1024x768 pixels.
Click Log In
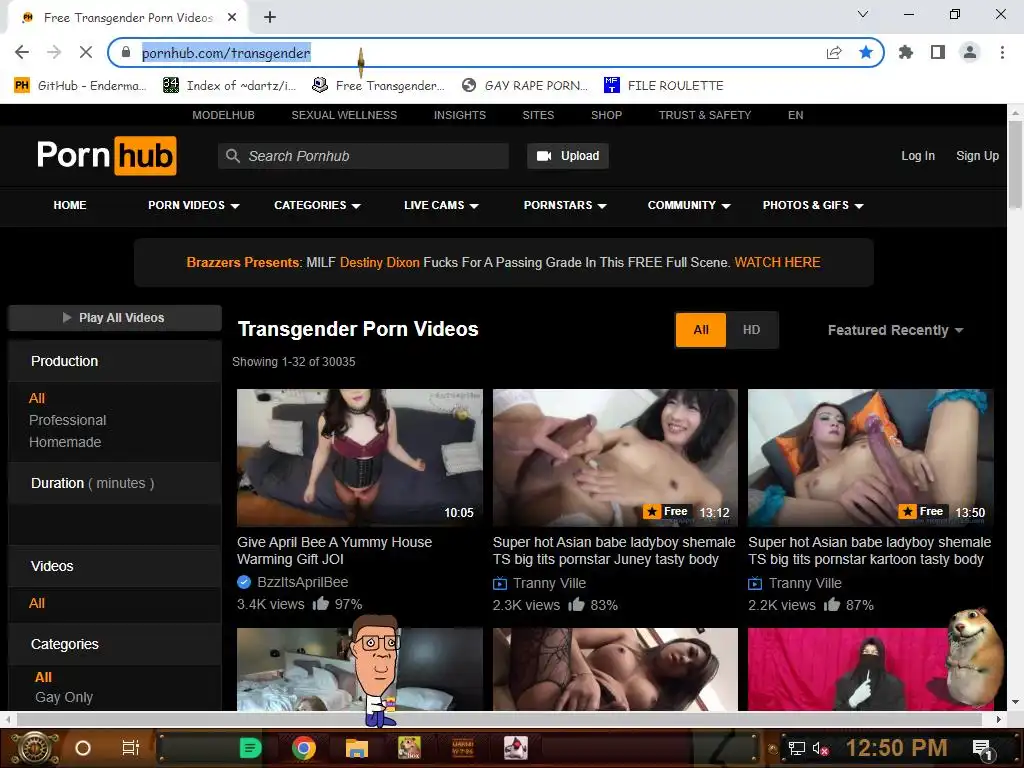(918, 156)
